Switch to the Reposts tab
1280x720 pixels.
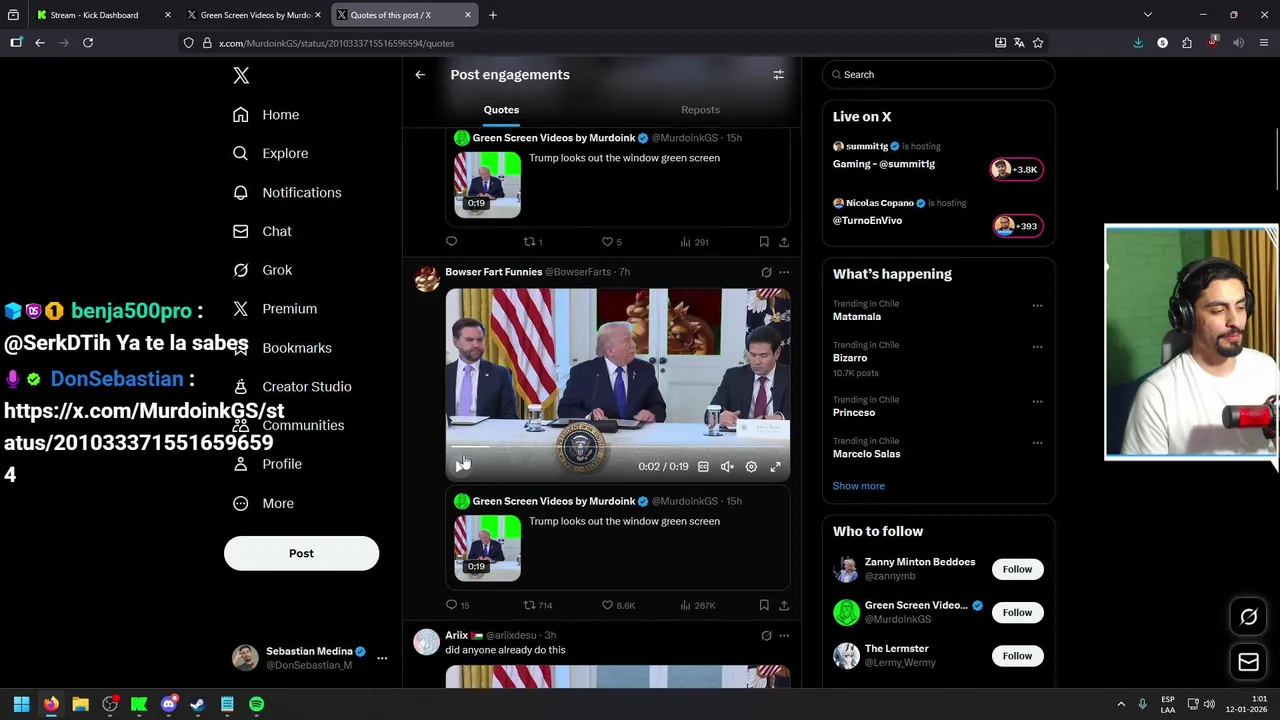tap(700, 110)
